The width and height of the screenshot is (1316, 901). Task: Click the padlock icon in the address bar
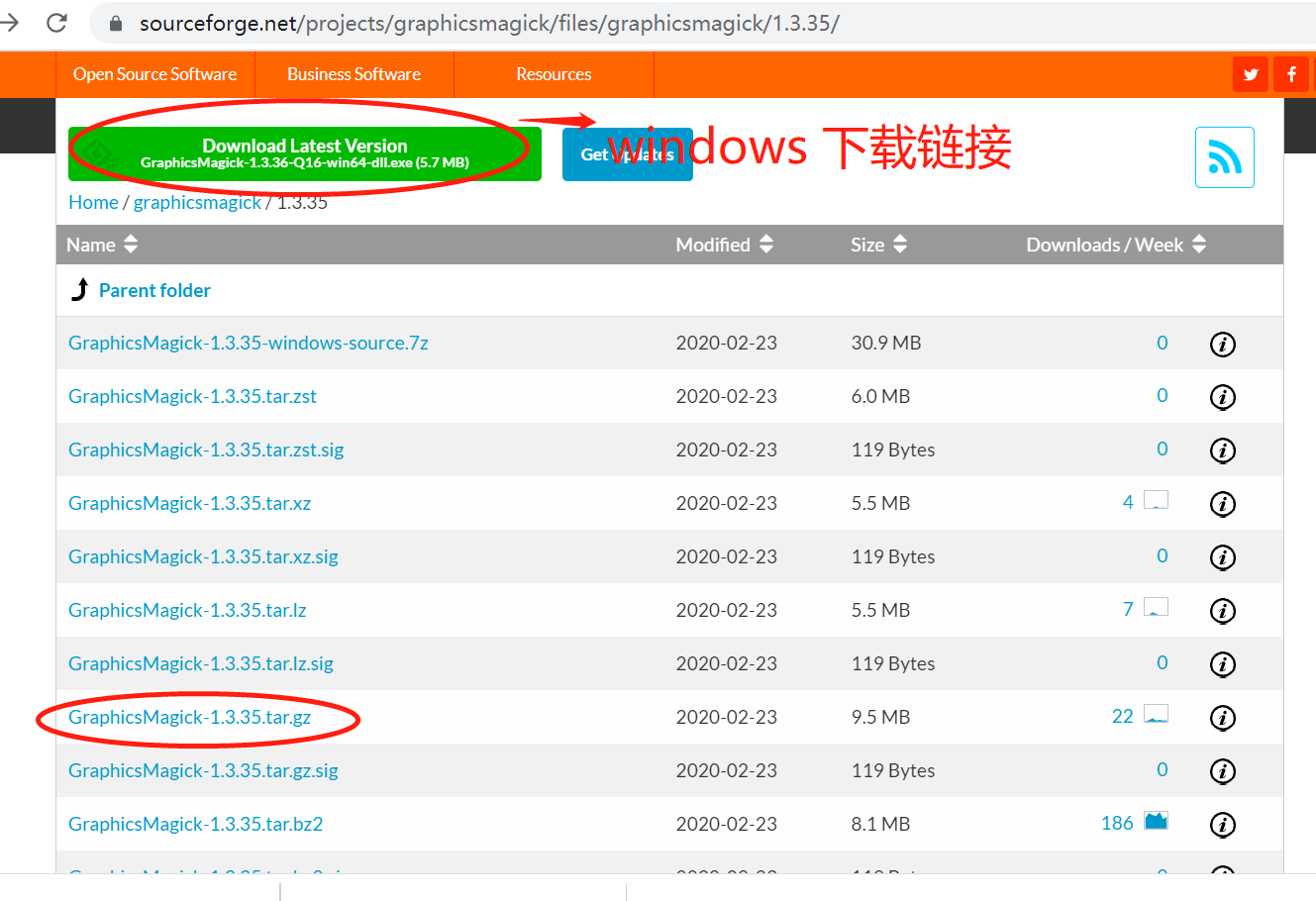coord(117,22)
